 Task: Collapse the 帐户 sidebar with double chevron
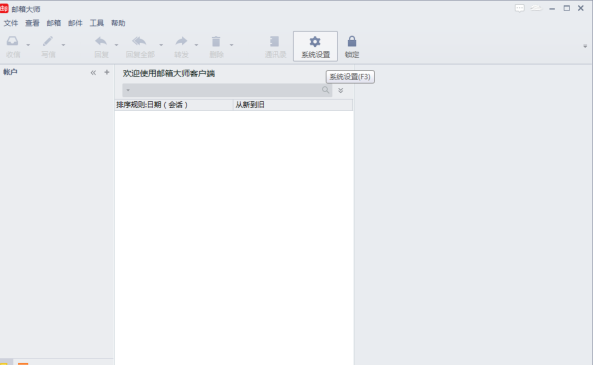coord(93,72)
